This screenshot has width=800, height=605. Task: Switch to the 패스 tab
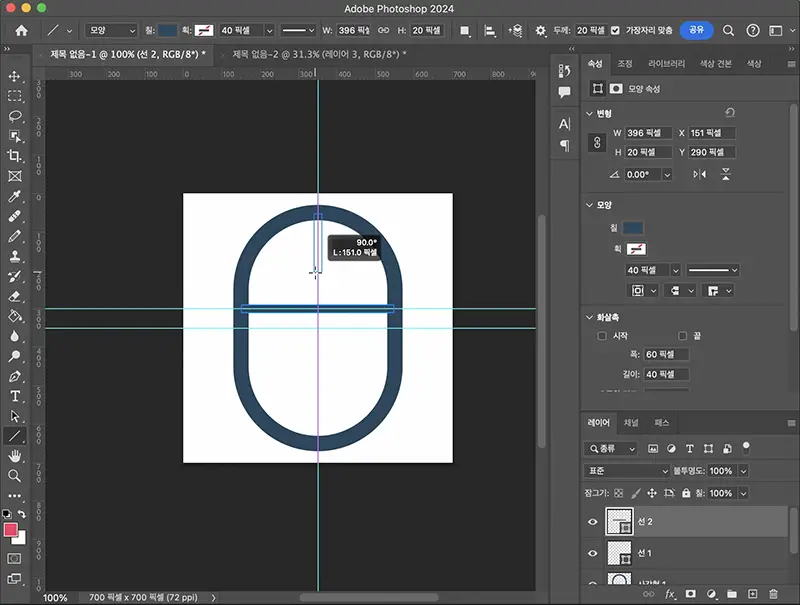662,423
